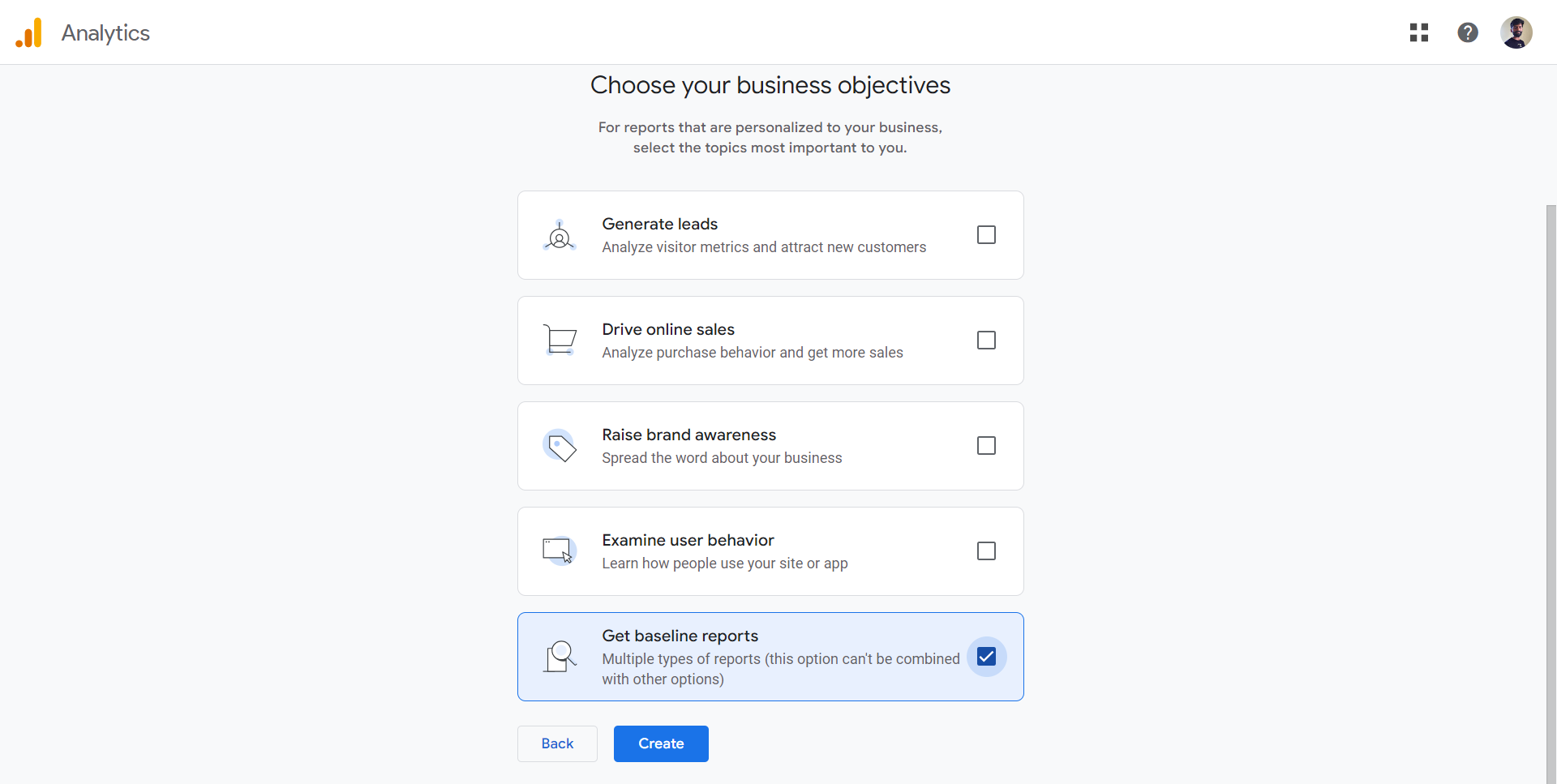1557x784 pixels.
Task: Click the baseline reports magnifier icon
Action: tap(560, 657)
